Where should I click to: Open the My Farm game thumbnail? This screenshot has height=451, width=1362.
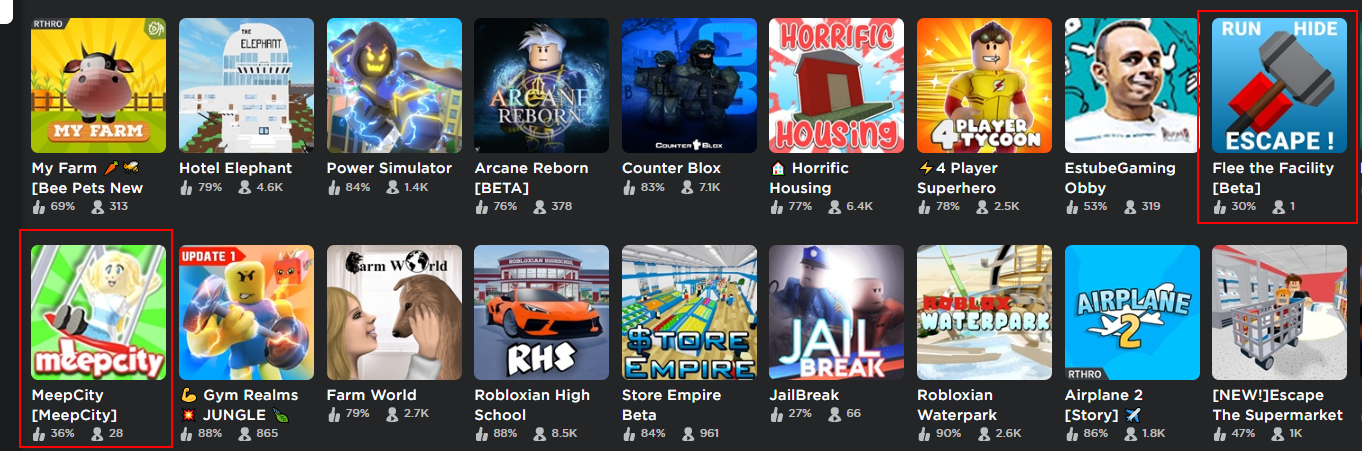coord(99,86)
